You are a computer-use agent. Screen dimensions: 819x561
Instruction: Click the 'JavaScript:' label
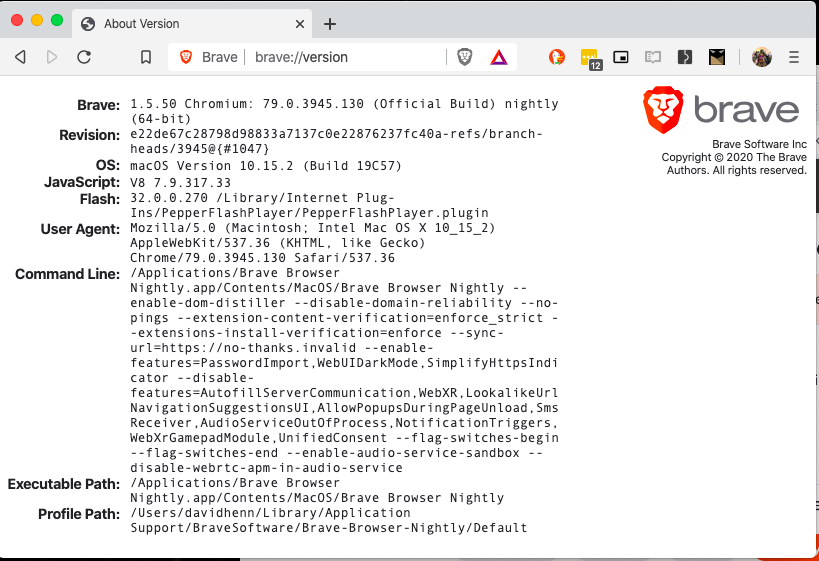coord(82,182)
